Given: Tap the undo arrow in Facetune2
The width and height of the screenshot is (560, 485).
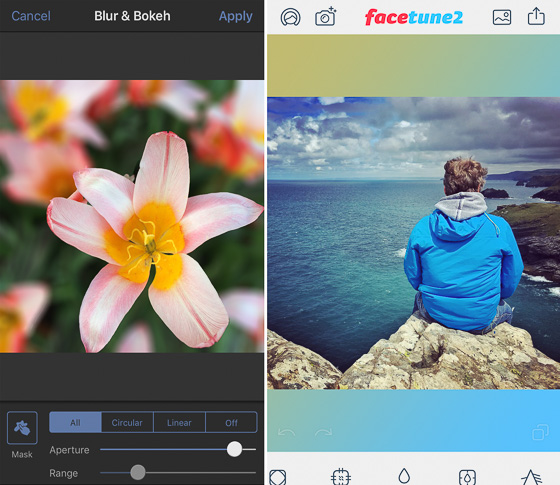Looking at the screenshot, I should [x=286, y=432].
